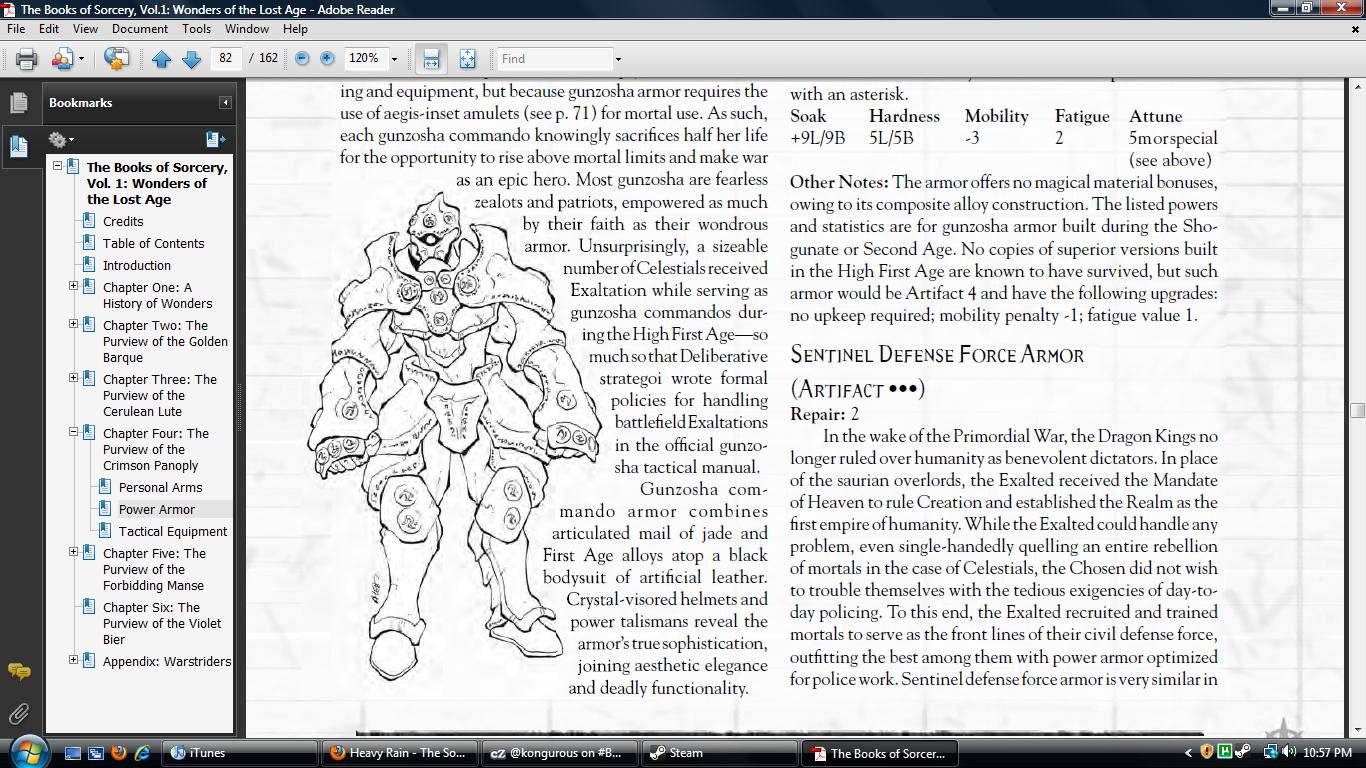Click the scroll down arrow of document

(x=1357, y=731)
